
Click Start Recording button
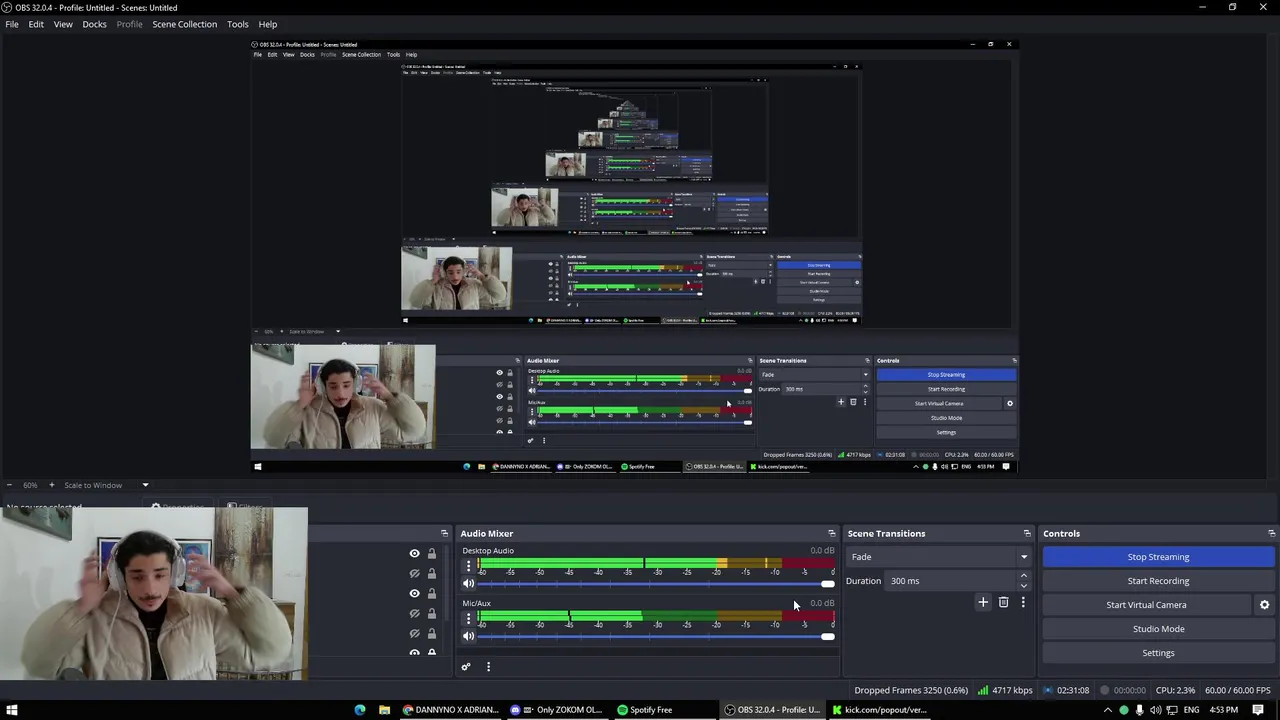pyautogui.click(x=1158, y=581)
